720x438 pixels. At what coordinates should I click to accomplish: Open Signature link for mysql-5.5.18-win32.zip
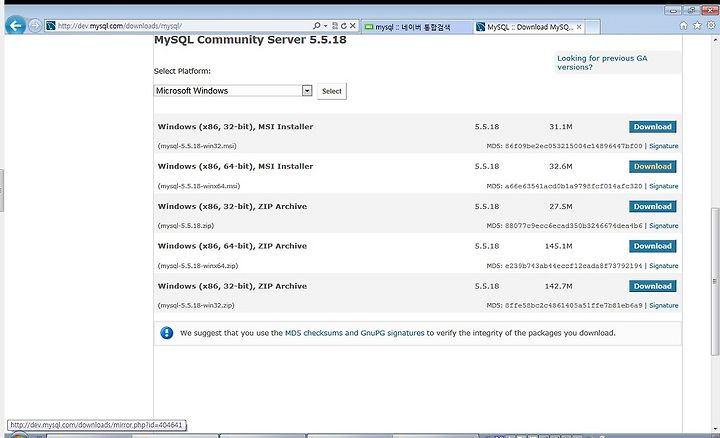tap(664, 305)
